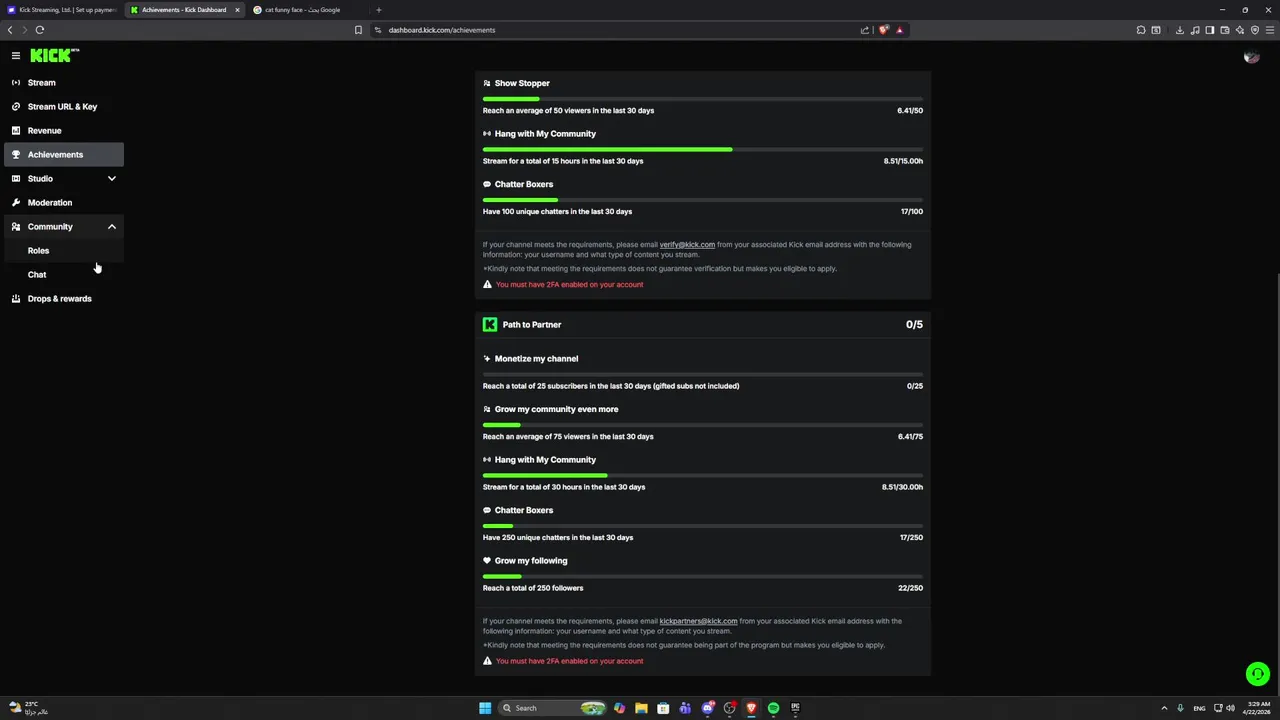Toggle the browser sidebar panel icon

(x=1209, y=30)
